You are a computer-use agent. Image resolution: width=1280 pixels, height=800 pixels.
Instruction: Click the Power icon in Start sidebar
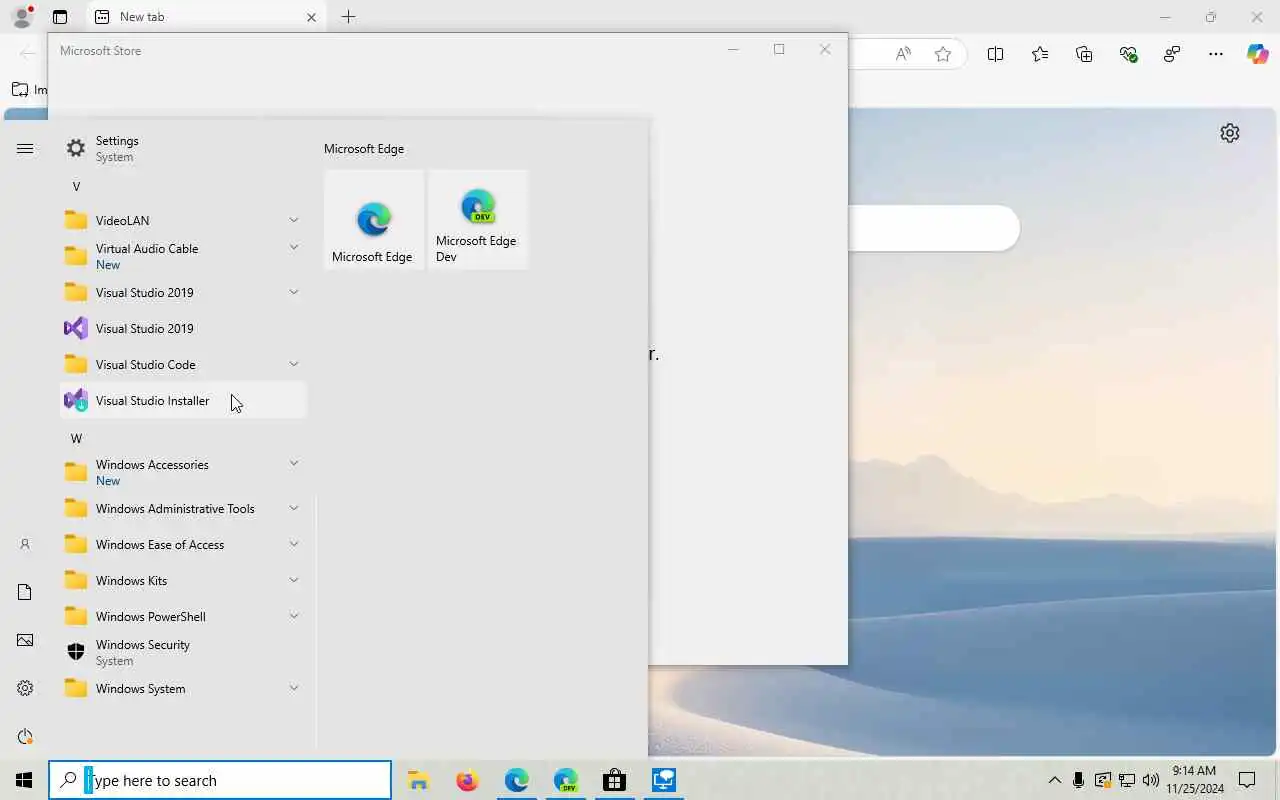click(x=25, y=736)
